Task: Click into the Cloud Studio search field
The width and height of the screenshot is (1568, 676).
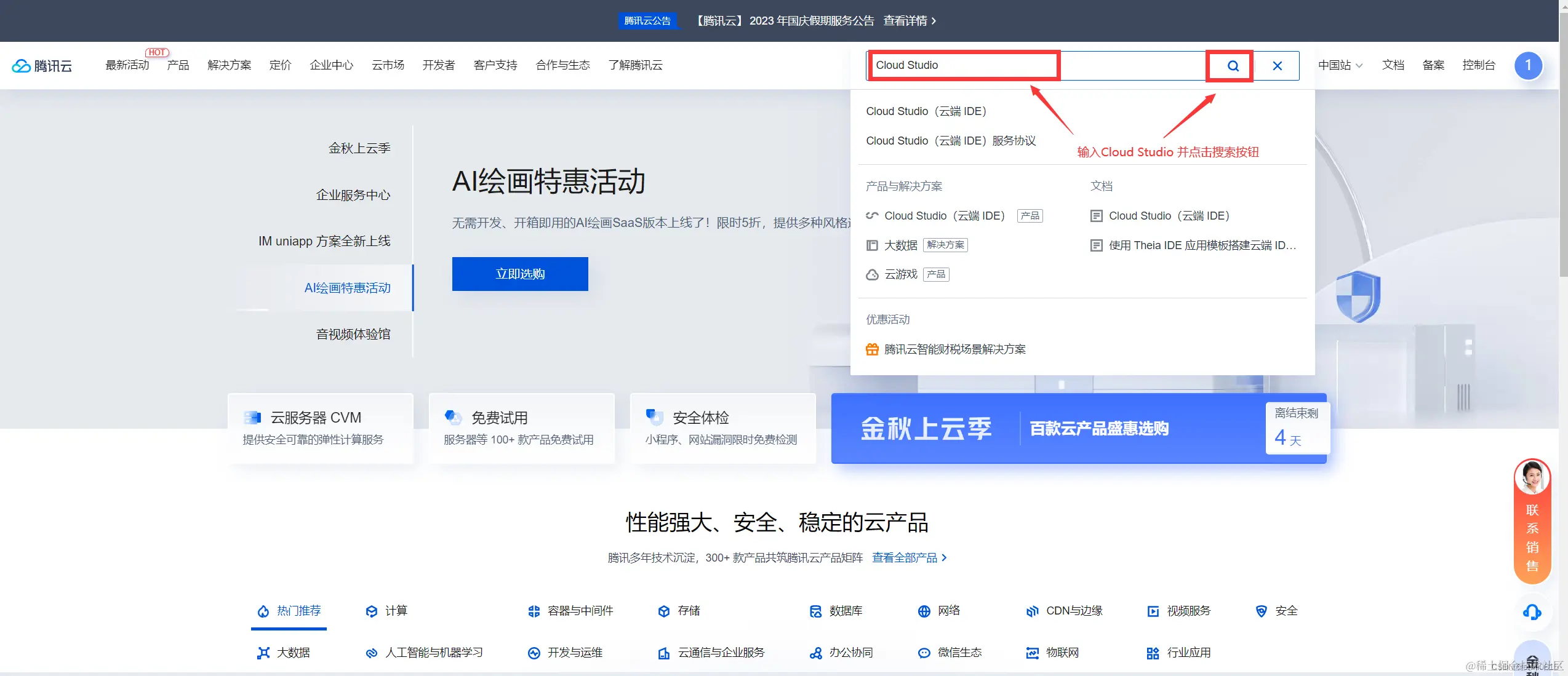Action: (963, 65)
